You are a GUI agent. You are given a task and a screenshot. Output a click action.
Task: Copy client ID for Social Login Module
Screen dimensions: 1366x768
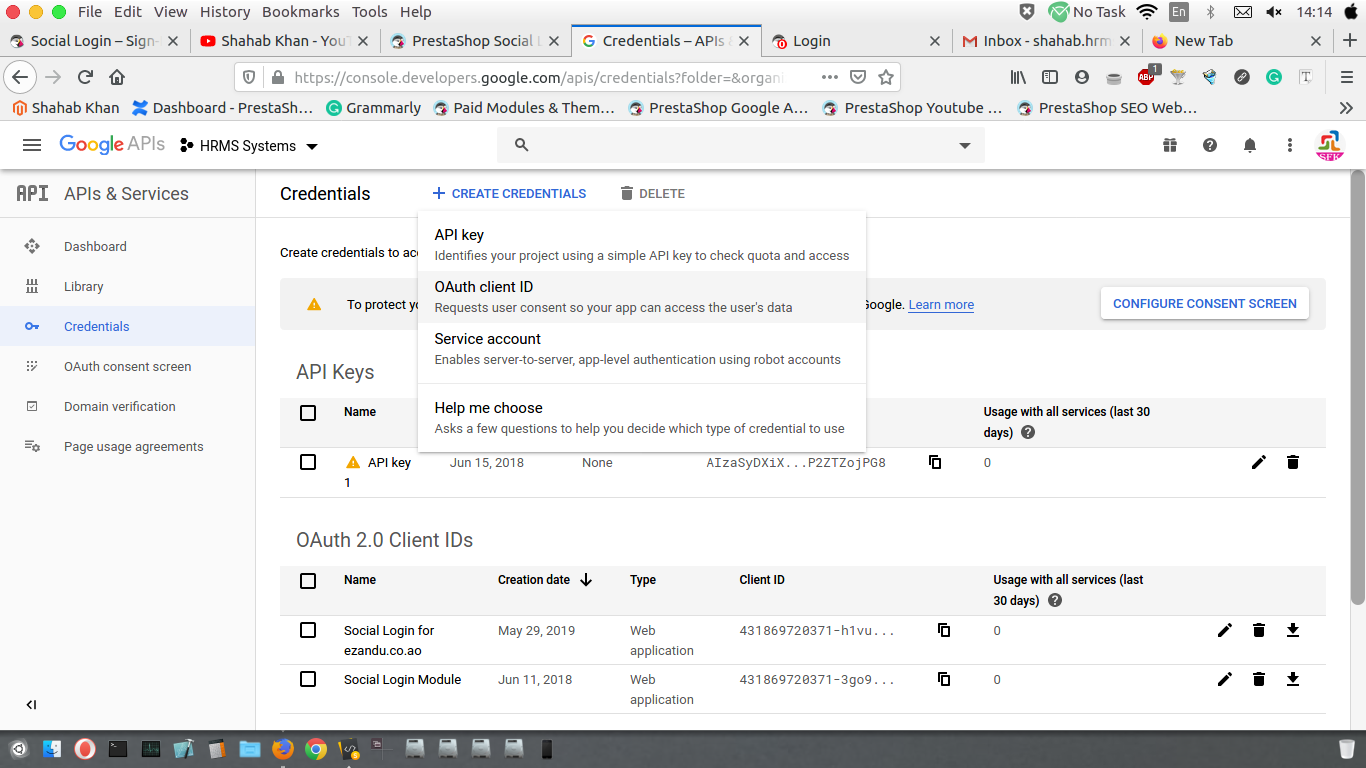coord(944,679)
